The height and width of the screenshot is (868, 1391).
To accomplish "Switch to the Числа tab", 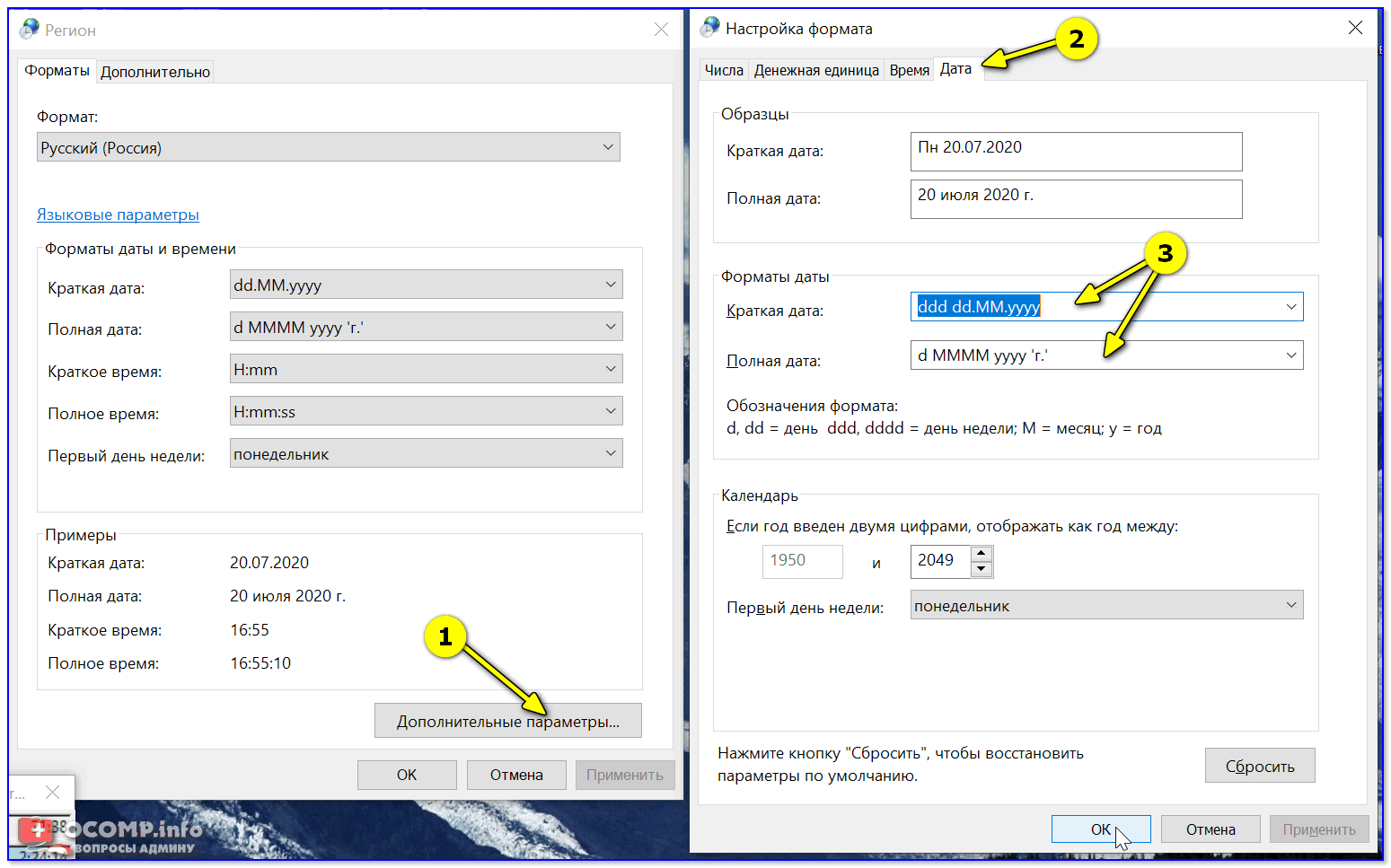I will tap(724, 70).
